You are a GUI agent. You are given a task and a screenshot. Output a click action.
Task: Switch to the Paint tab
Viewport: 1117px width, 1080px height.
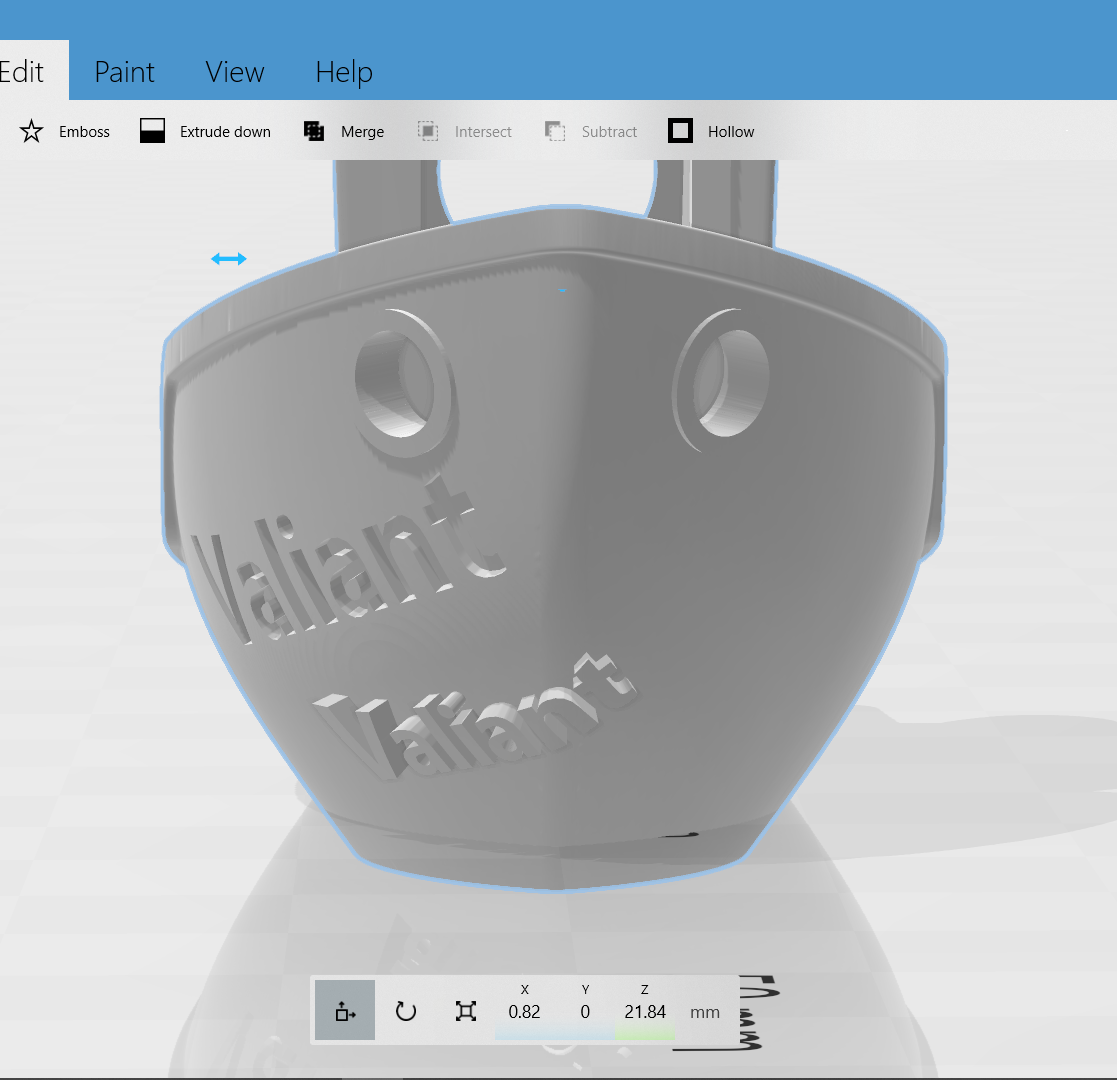[x=124, y=71]
